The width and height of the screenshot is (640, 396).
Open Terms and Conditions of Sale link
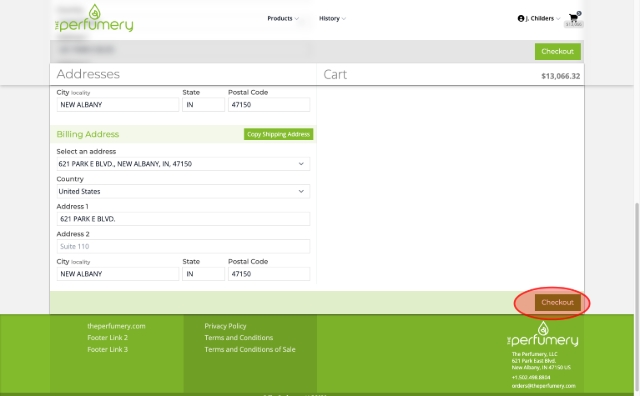pos(250,349)
